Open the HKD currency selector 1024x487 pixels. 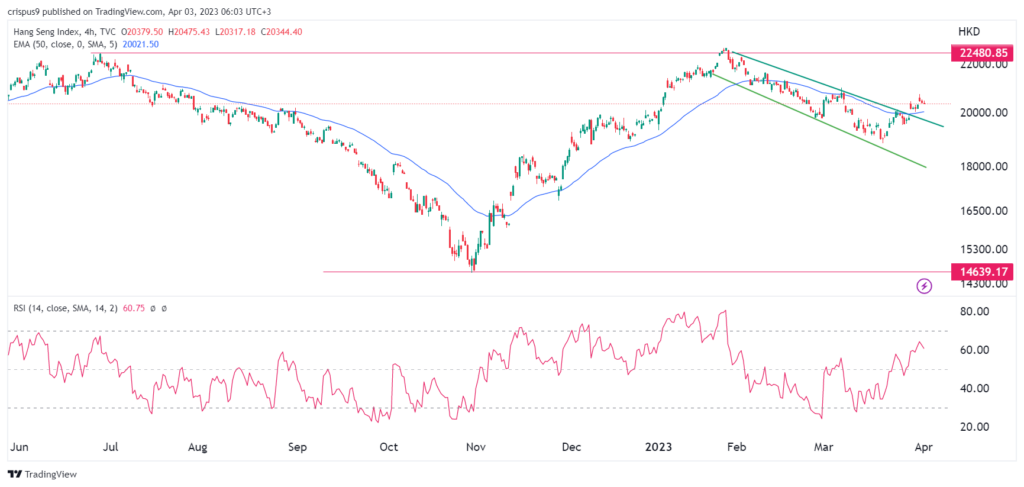point(969,31)
